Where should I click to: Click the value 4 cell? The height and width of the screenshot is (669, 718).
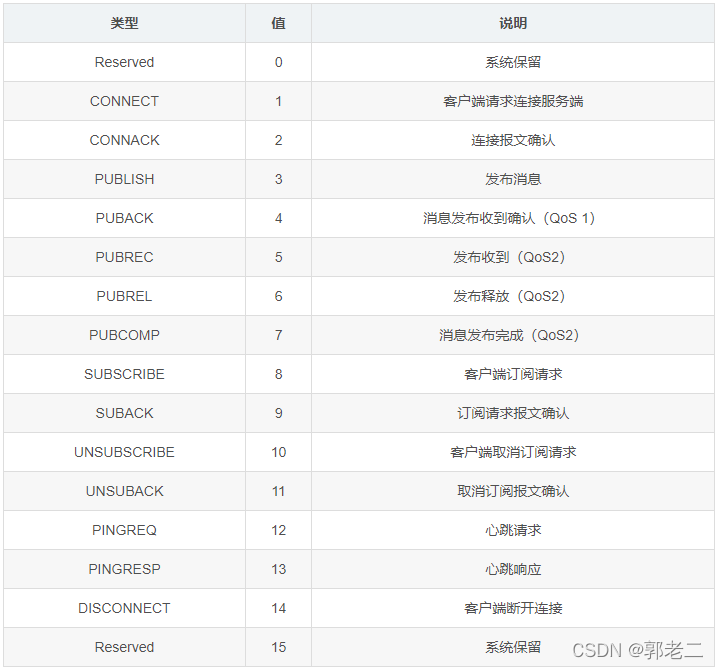tap(278, 218)
